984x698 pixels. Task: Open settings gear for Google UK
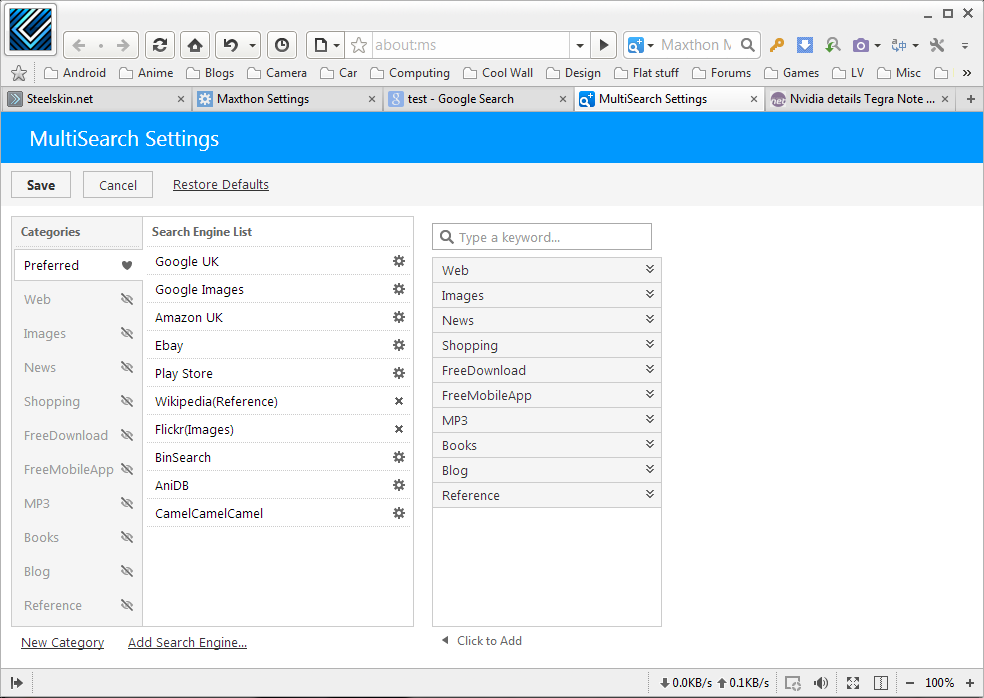pos(399,261)
